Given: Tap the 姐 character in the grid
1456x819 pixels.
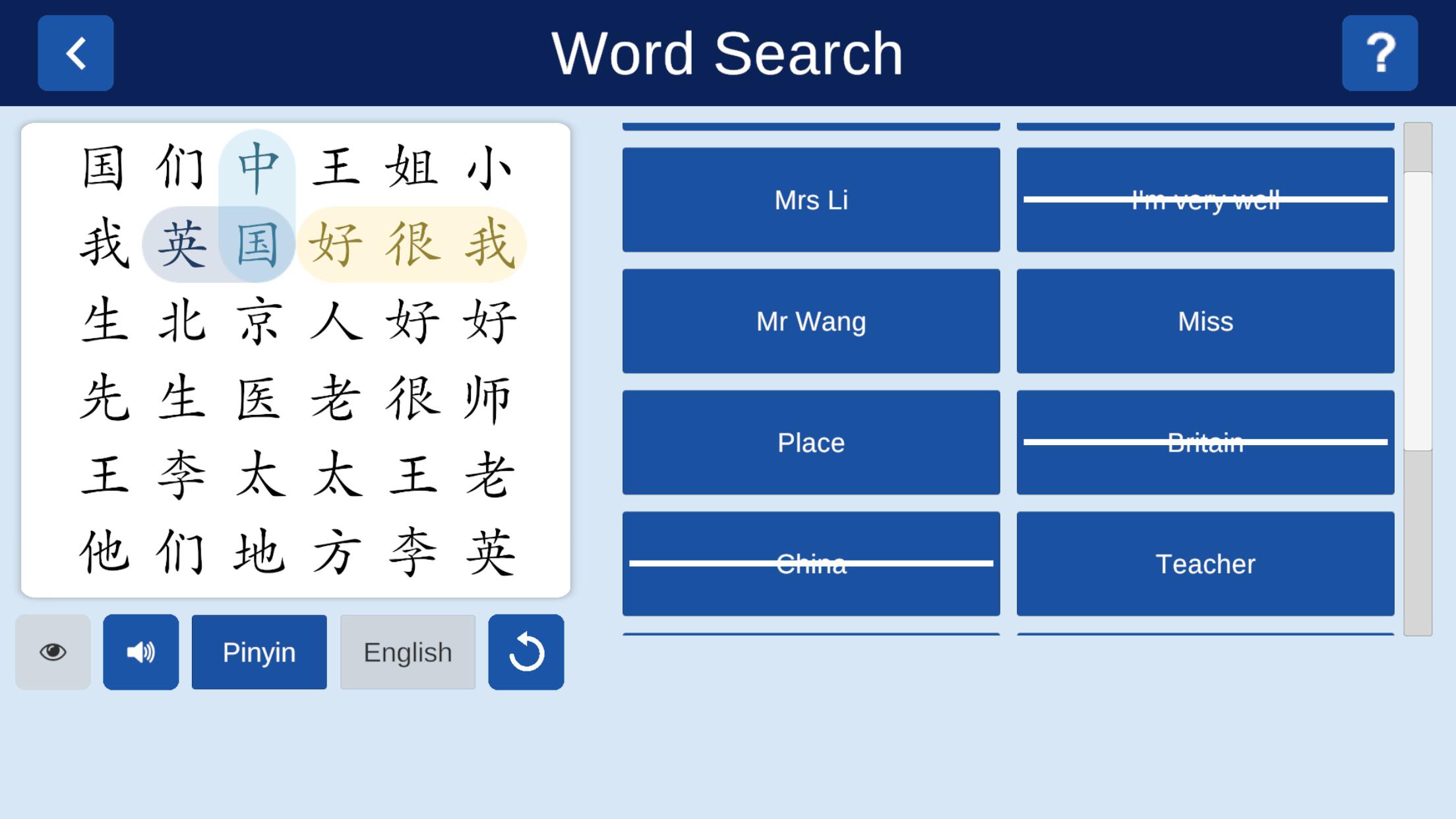Looking at the screenshot, I should [412, 167].
